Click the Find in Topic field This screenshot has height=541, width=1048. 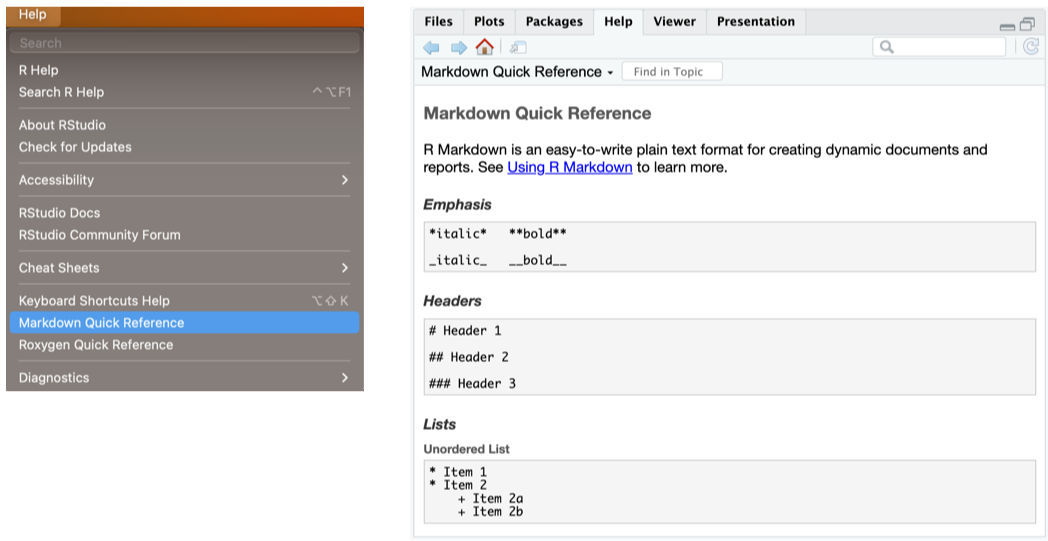[x=672, y=72]
